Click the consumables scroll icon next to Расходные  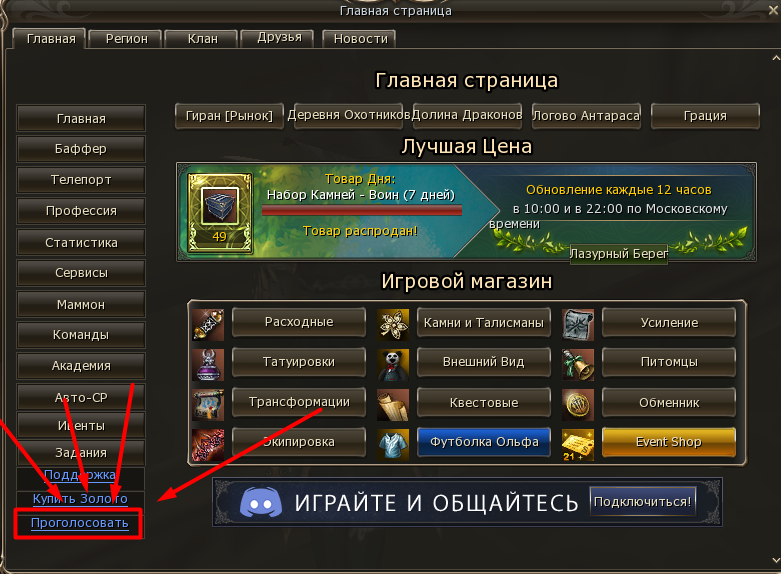click(x=208, y=324)
